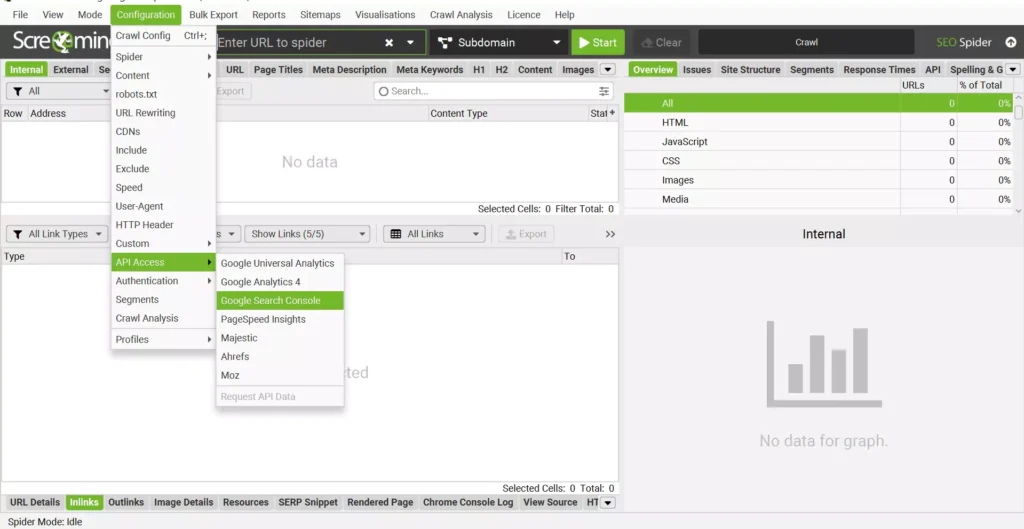Image resolution: width=1024 pixels, height=529 pixels.
Task: Switch to the Outlinks bottom tab
Action: pyautogui.click(x=126, y=502)
